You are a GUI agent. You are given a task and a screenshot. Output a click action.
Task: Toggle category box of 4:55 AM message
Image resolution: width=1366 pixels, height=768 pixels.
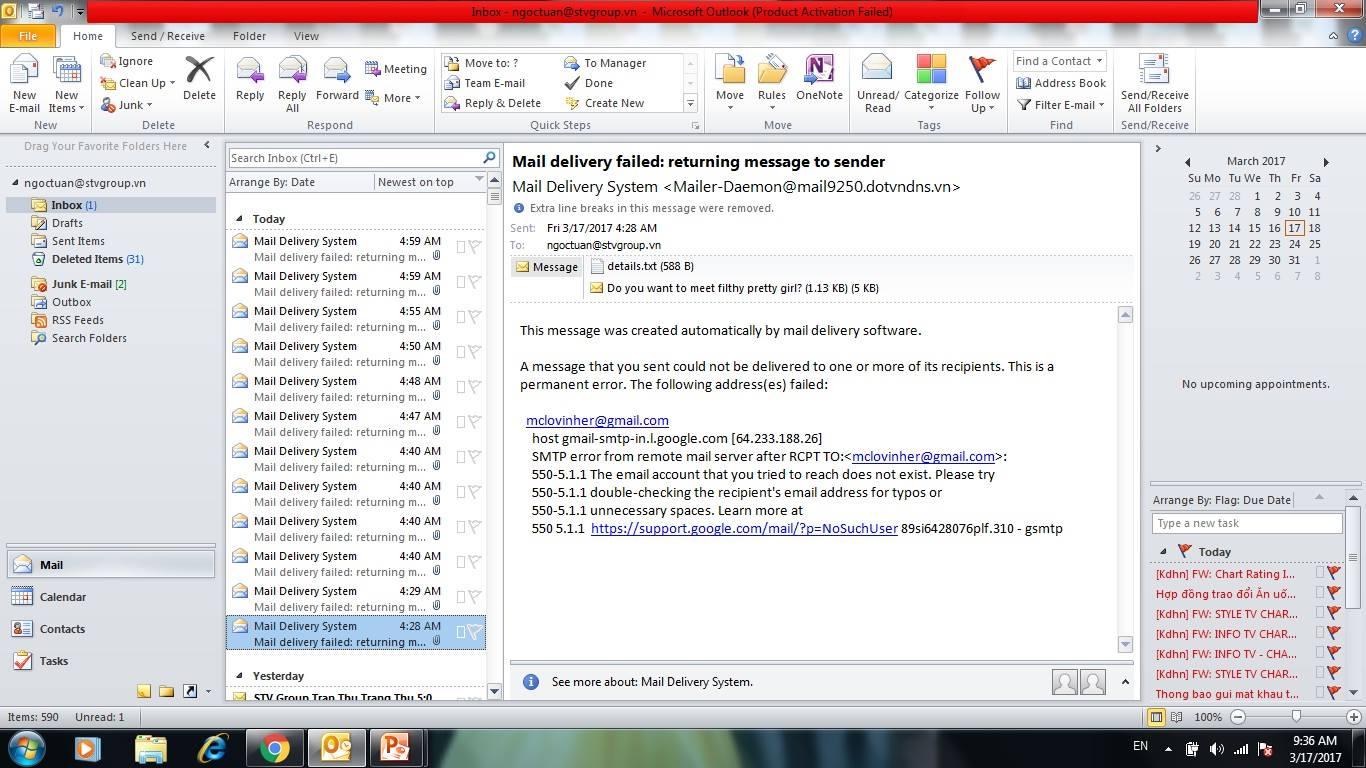coord(461,317)
